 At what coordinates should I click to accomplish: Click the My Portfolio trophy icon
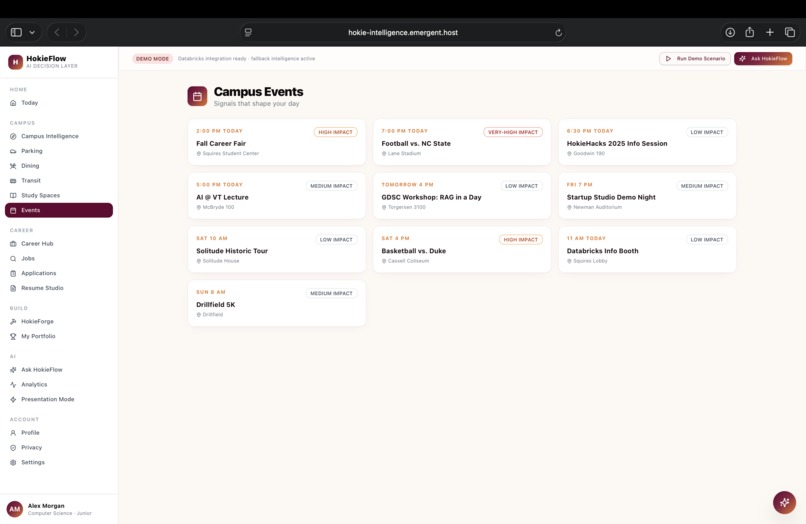click(13, 336)
